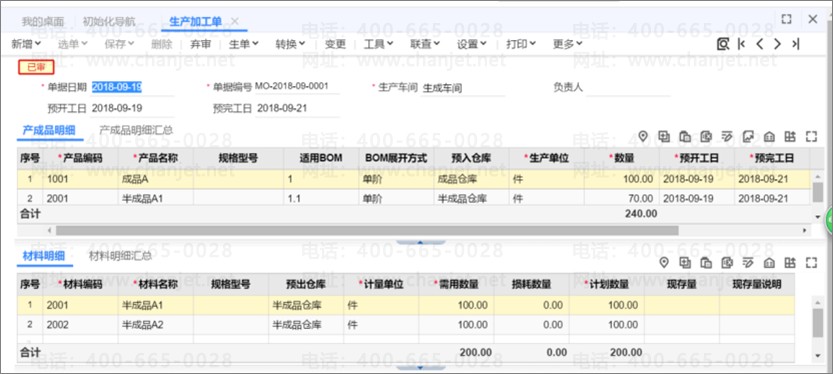Click the 单据日期 input field
This screenshot has width=833, height=374.
click(132, 87)
